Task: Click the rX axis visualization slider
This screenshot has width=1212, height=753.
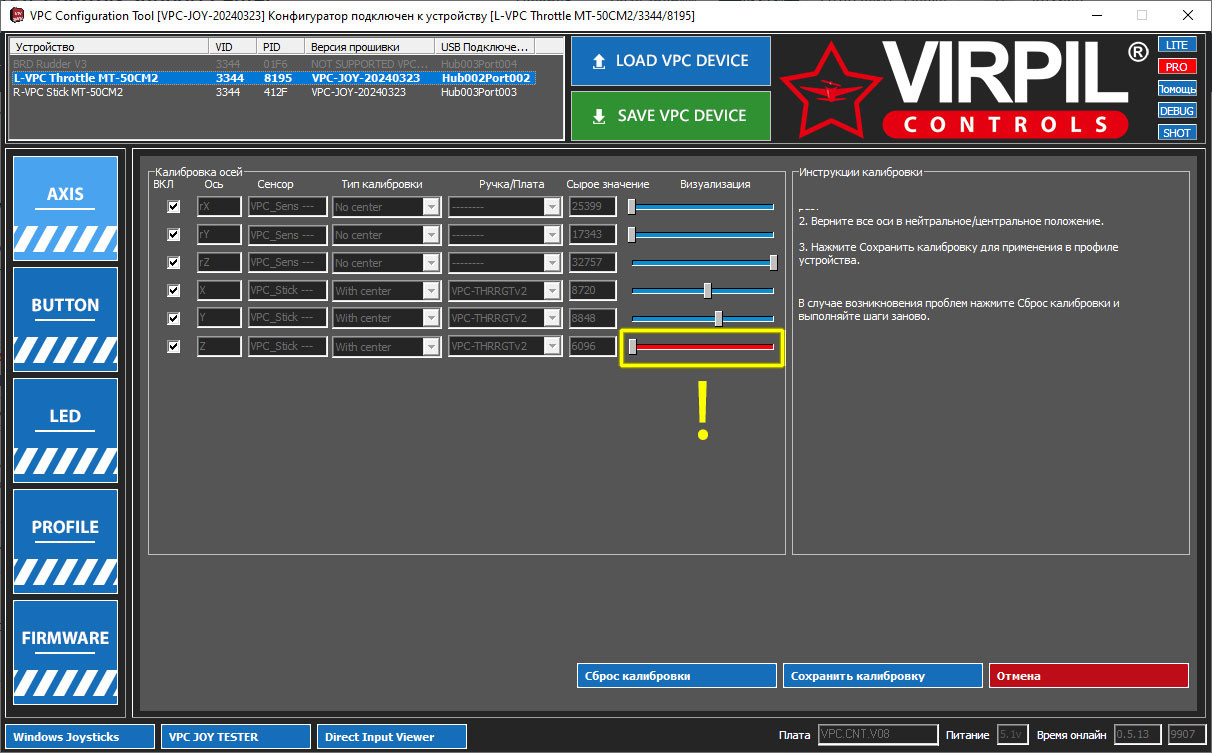Action: click(x=702, y=207)
